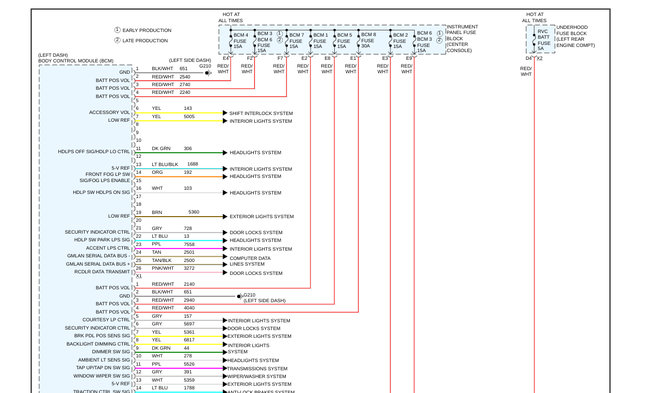Click the ACCENT LPS CTRL pin label
650x393 pixels.
point(108,248)
